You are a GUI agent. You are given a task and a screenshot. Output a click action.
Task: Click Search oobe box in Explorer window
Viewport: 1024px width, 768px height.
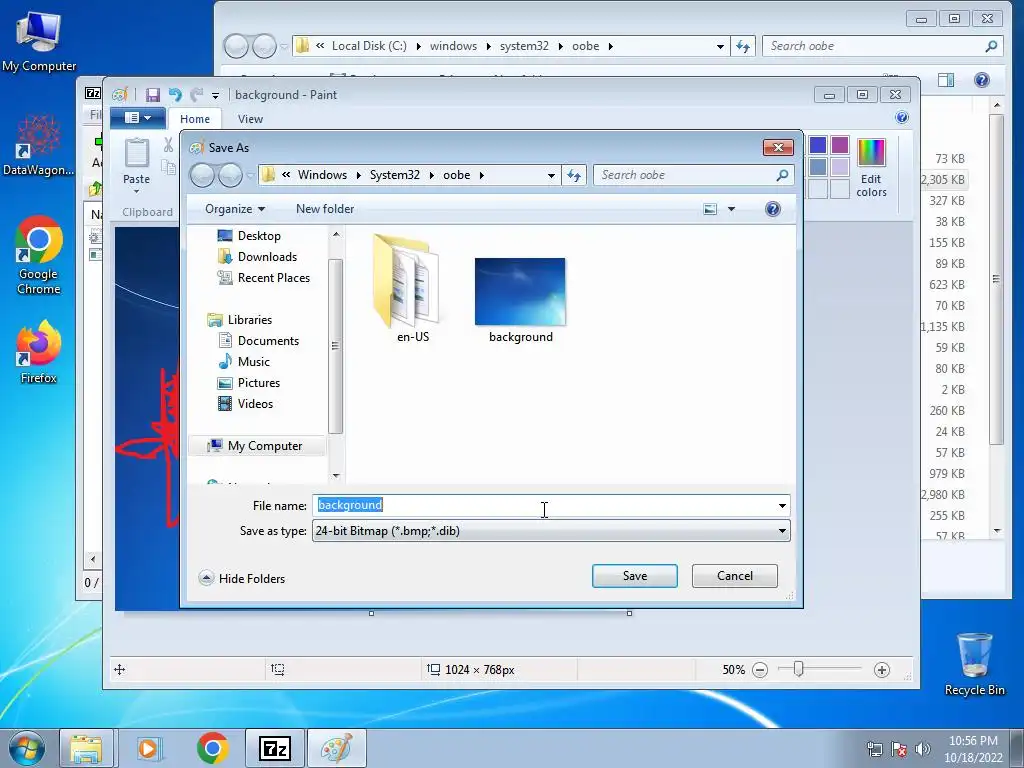coord(882,46)
